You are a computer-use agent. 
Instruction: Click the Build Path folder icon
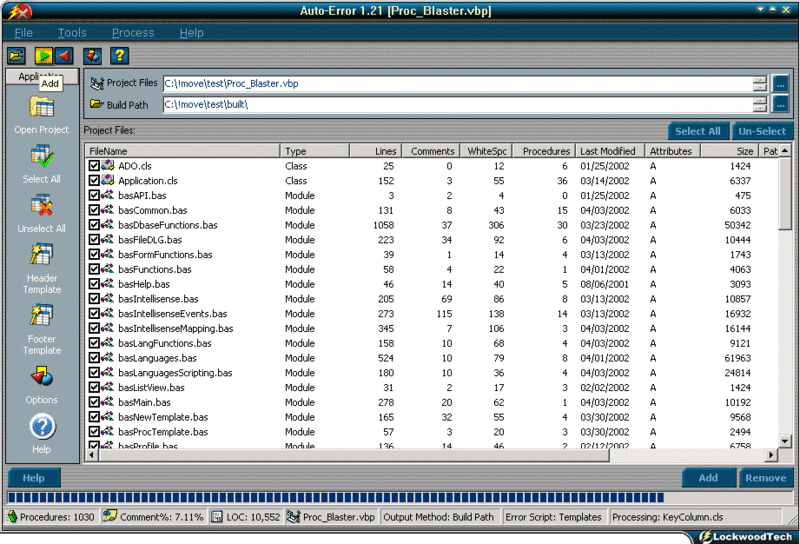97,104
